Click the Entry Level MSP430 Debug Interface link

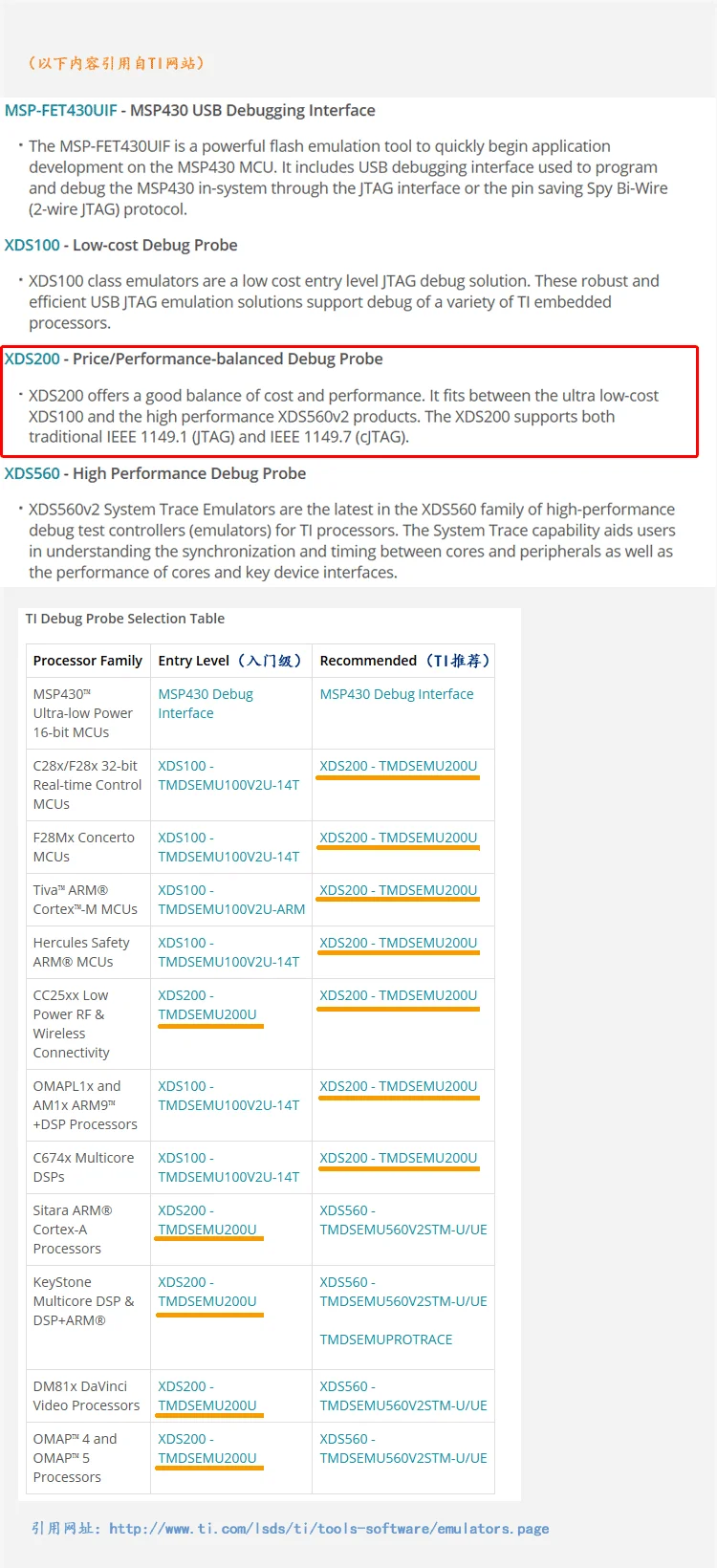(206, 704)
